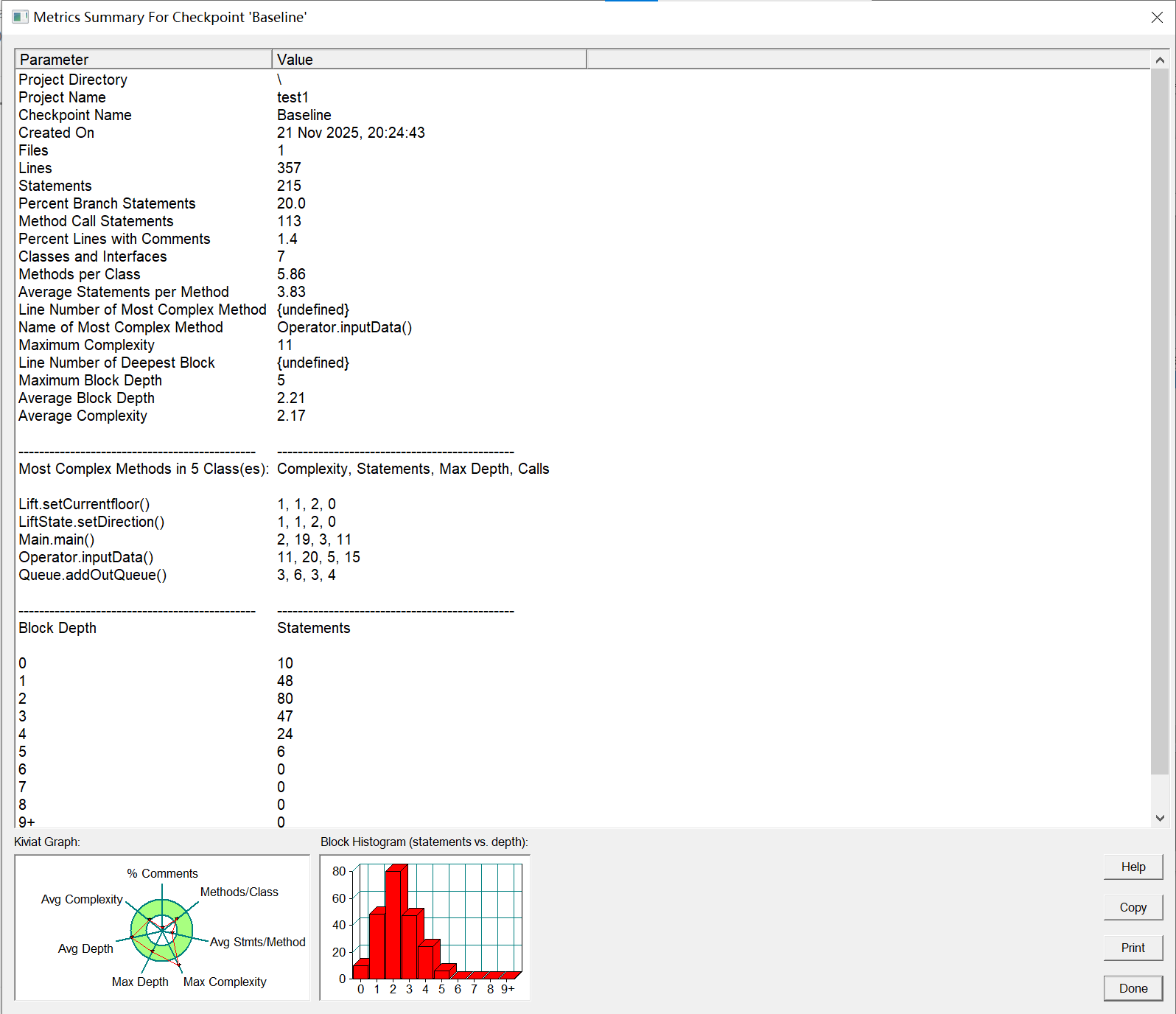
Task: Close dialog with the Done button
Action: tap(1133, 988)
